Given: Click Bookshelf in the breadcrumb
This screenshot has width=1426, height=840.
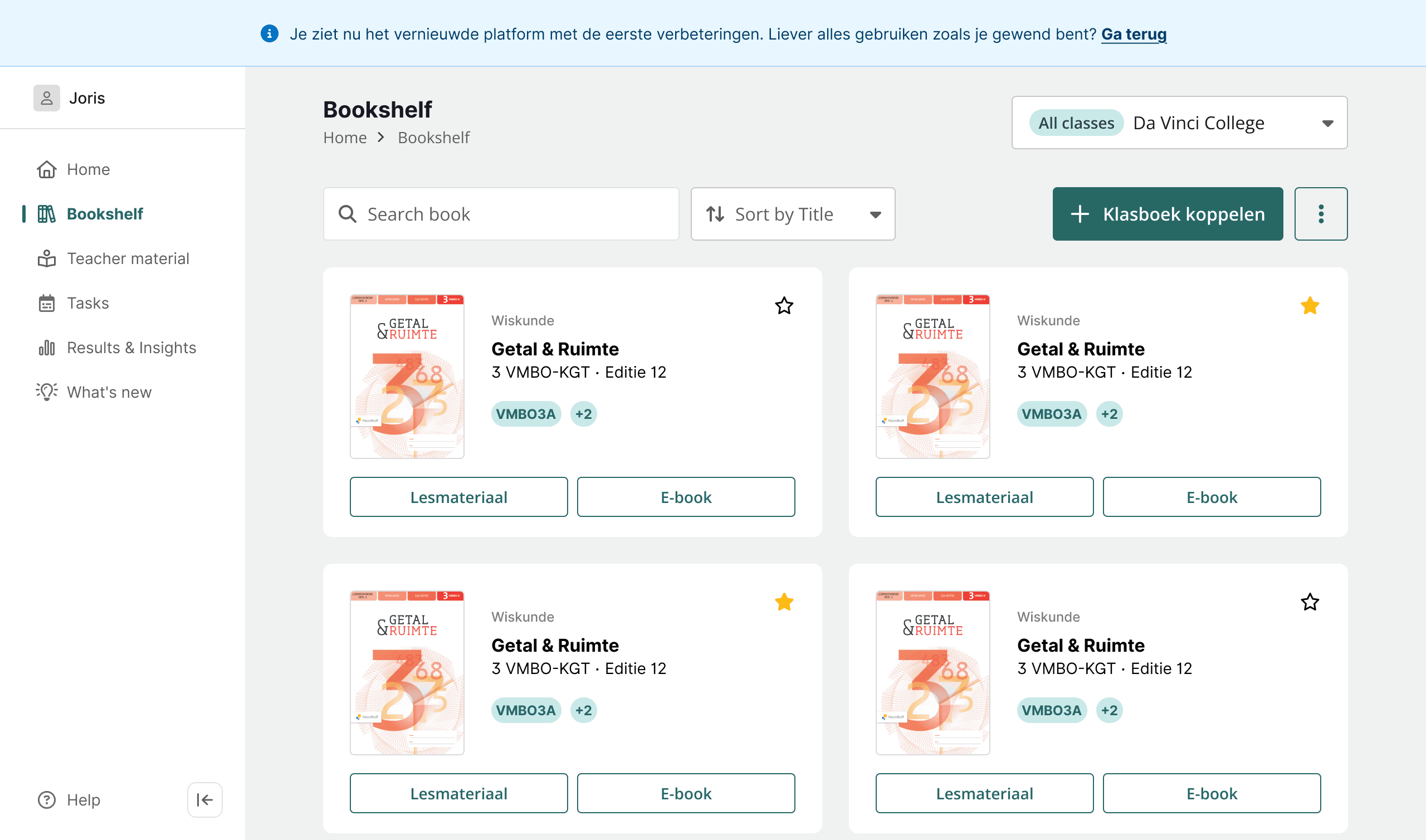Looking at the screenshot, I should (433, 138).
